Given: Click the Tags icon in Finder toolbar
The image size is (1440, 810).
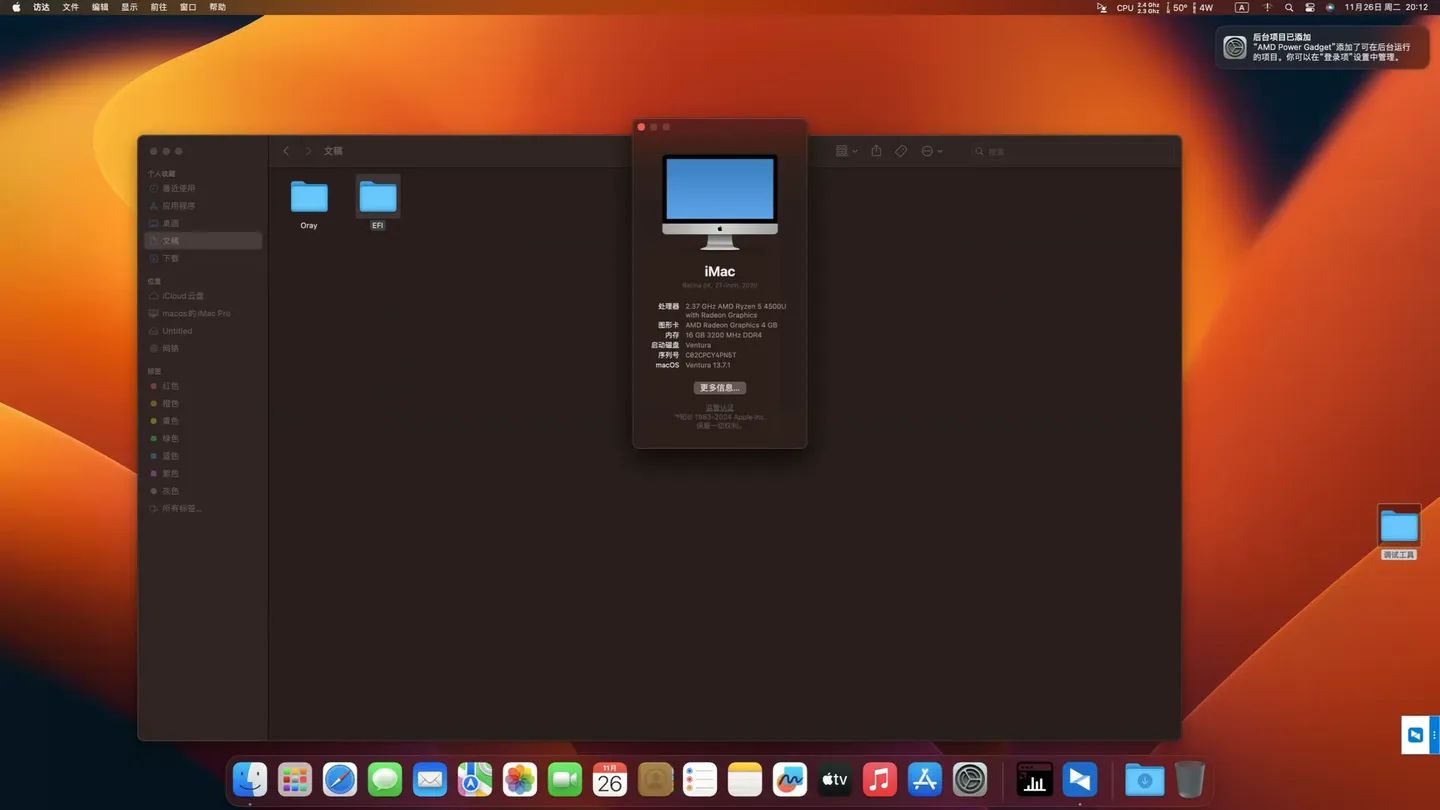Looking at the screenshot, I should (901, 151).
